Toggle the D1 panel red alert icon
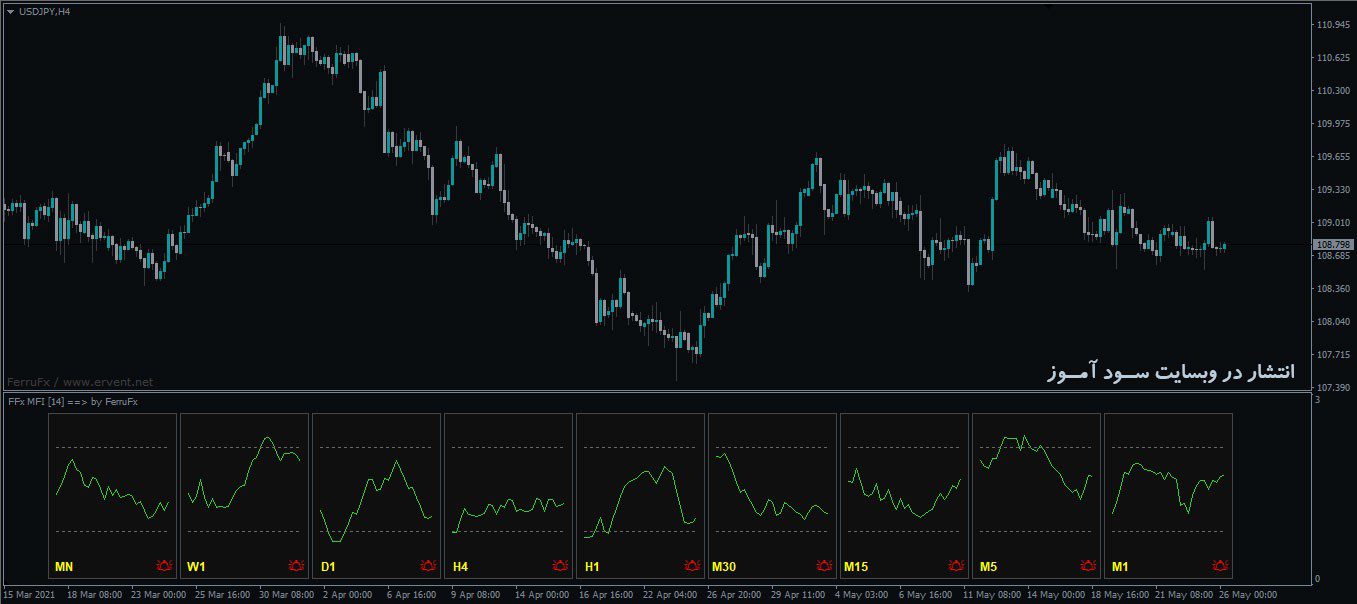The image size is (1357, 604). coord(428,567)
